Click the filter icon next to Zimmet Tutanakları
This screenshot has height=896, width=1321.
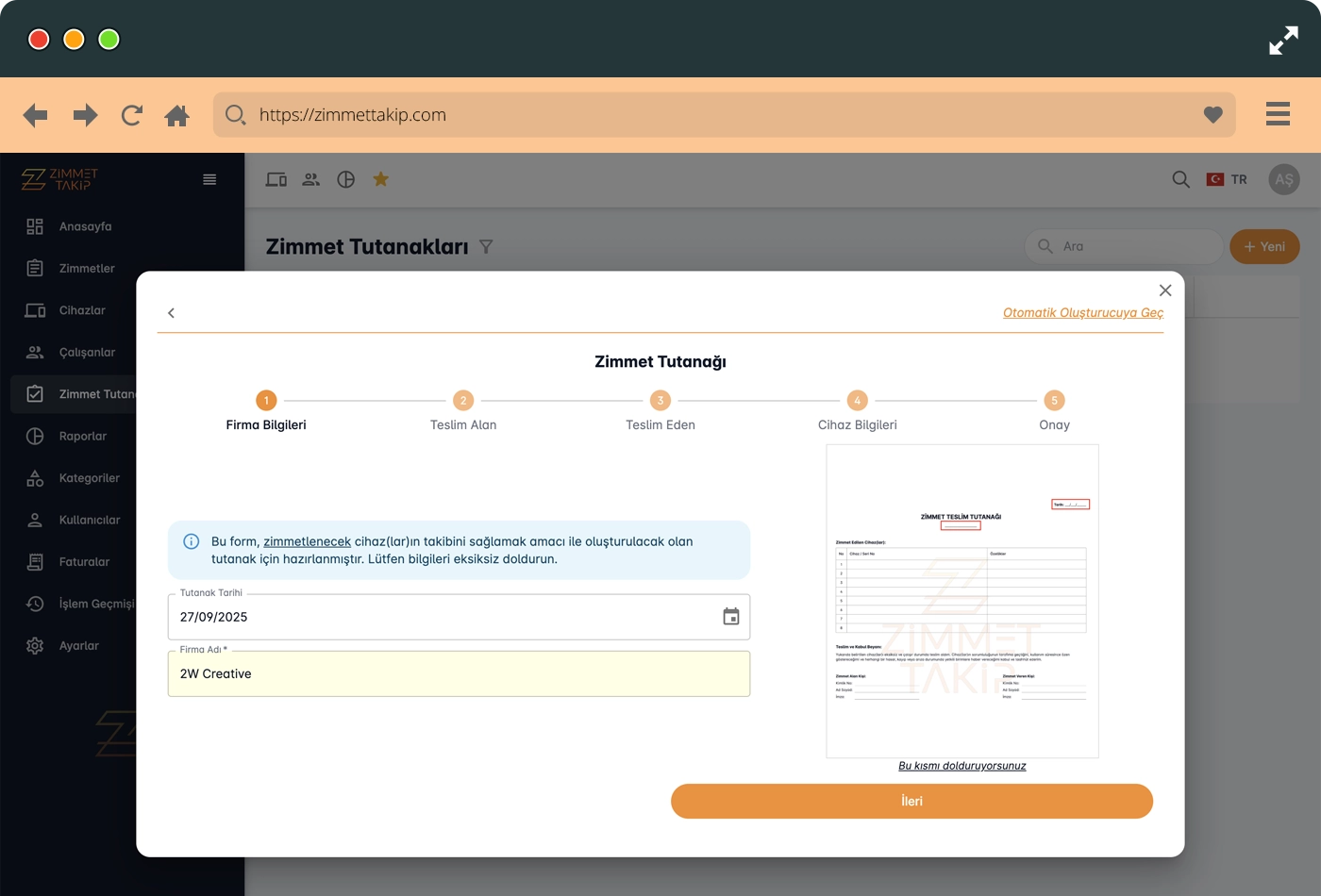[x=486, y=246]
